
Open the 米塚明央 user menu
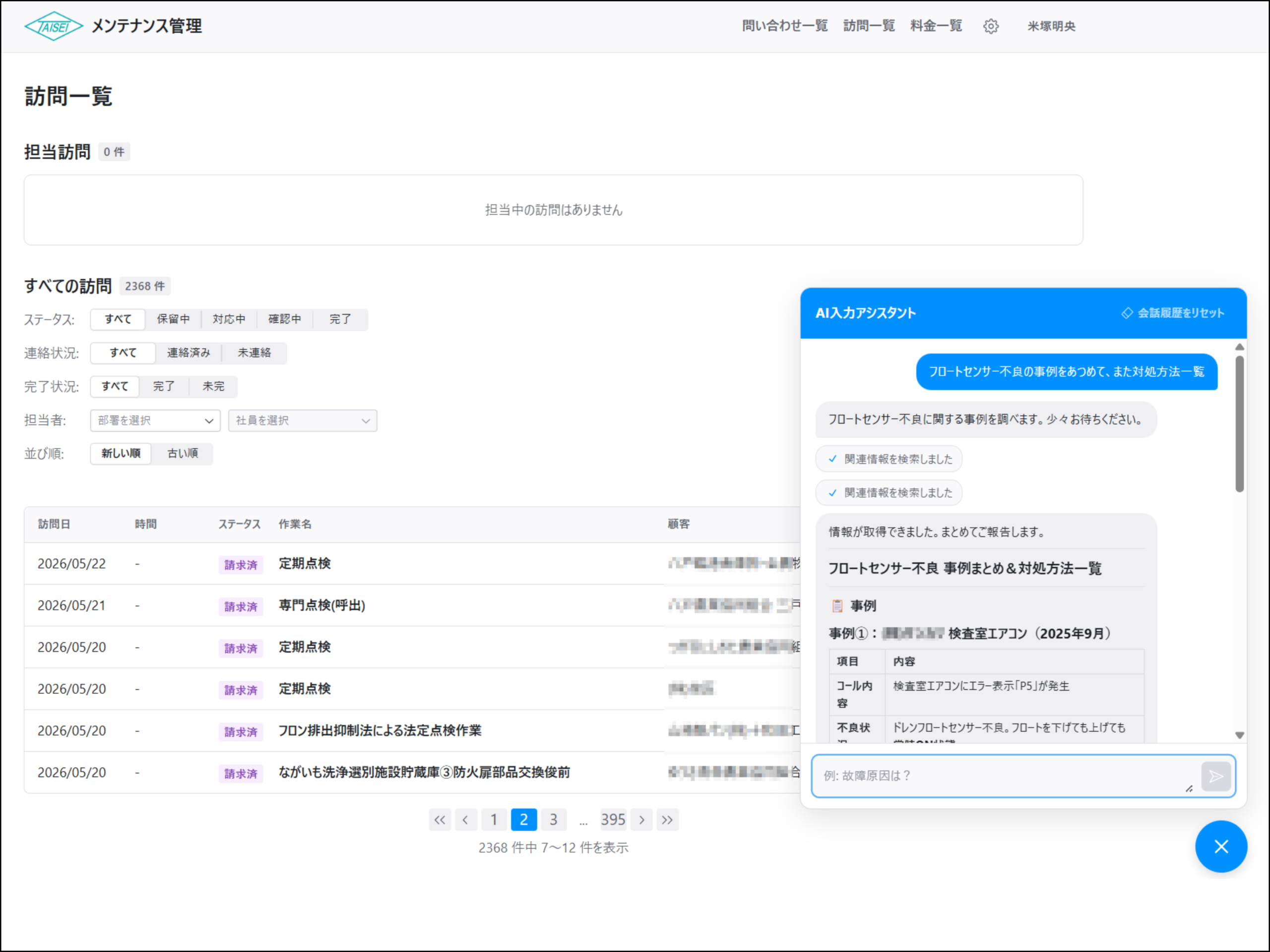click(x=1051, y=26)
